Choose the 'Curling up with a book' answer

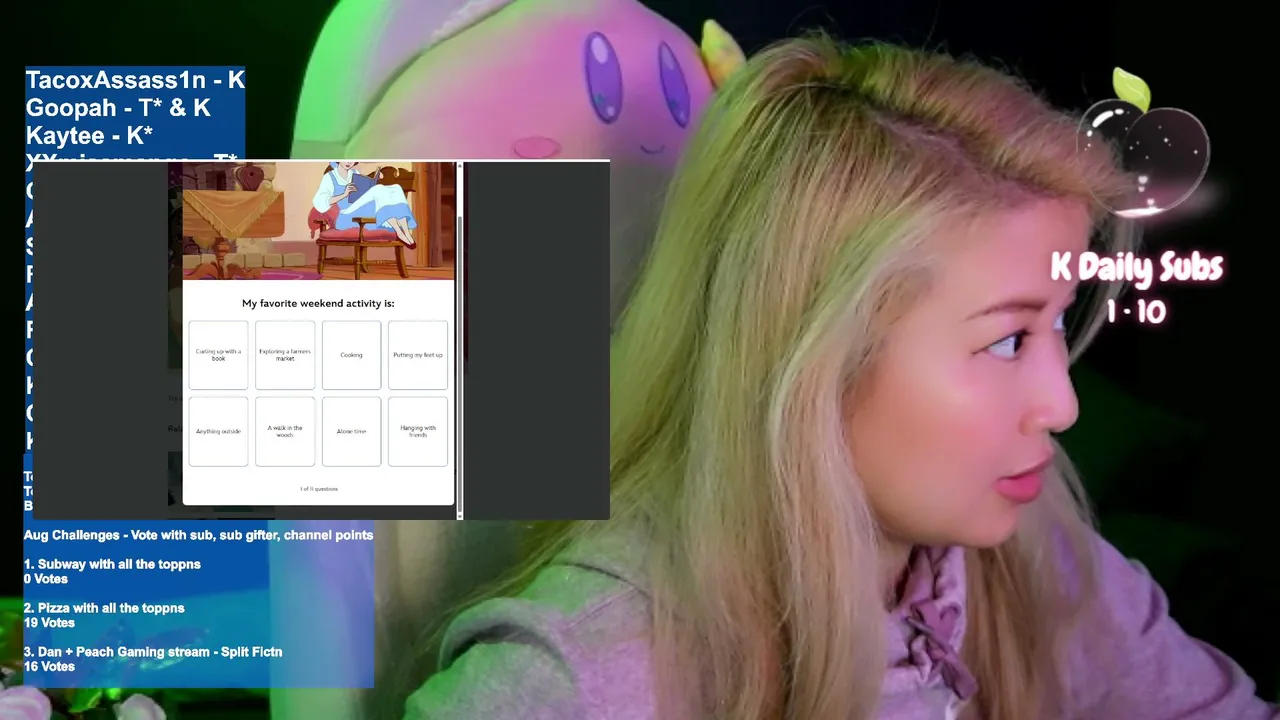[218, 355]
